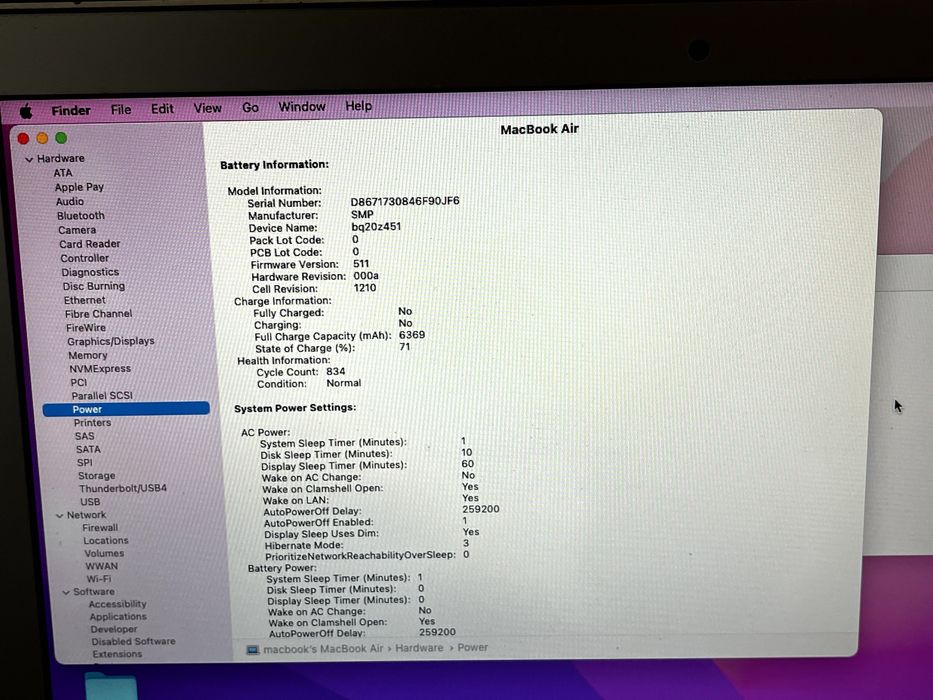Screen dimensions: 933x700
Task: Select Printers in the sidebar
Action: click(92, 423)
